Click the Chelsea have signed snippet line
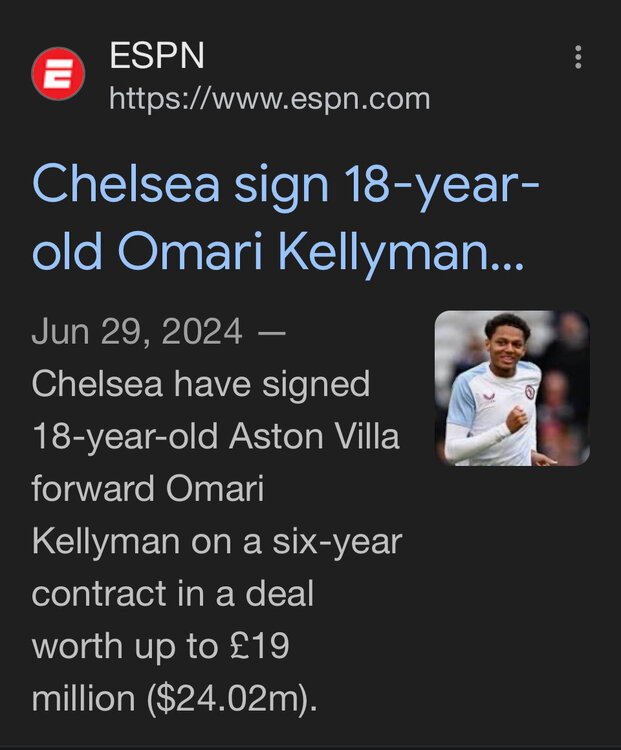Screen dimensions: 621x750 click(x=201, y=384)
